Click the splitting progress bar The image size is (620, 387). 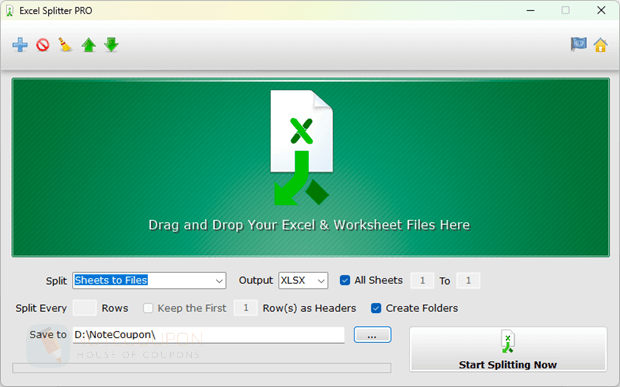[x=202, y=368]
